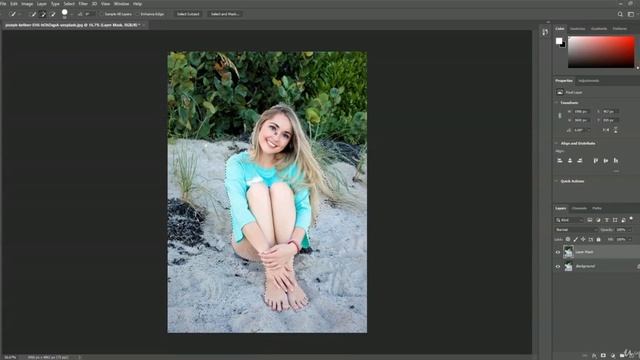Open the Filter menu
This screenshot has width=640, height=360.
pos(83,4)
